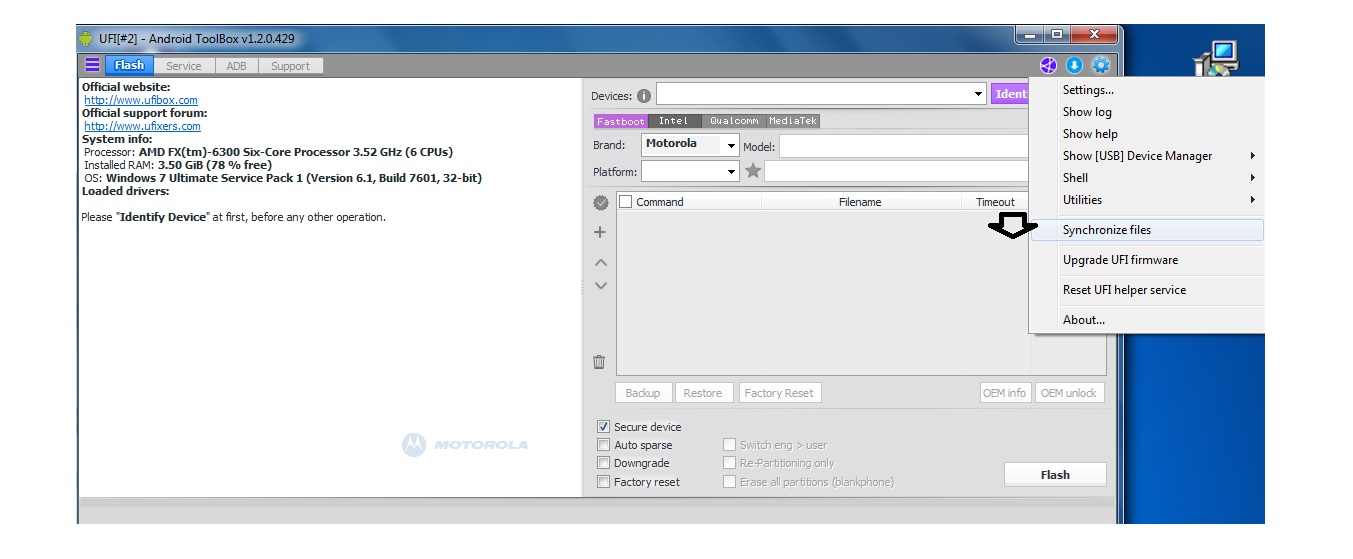Add a command with the plus icon
The width and height of the screenshot is (1353, 559).
pyautogui.click(x=600, y=232)
